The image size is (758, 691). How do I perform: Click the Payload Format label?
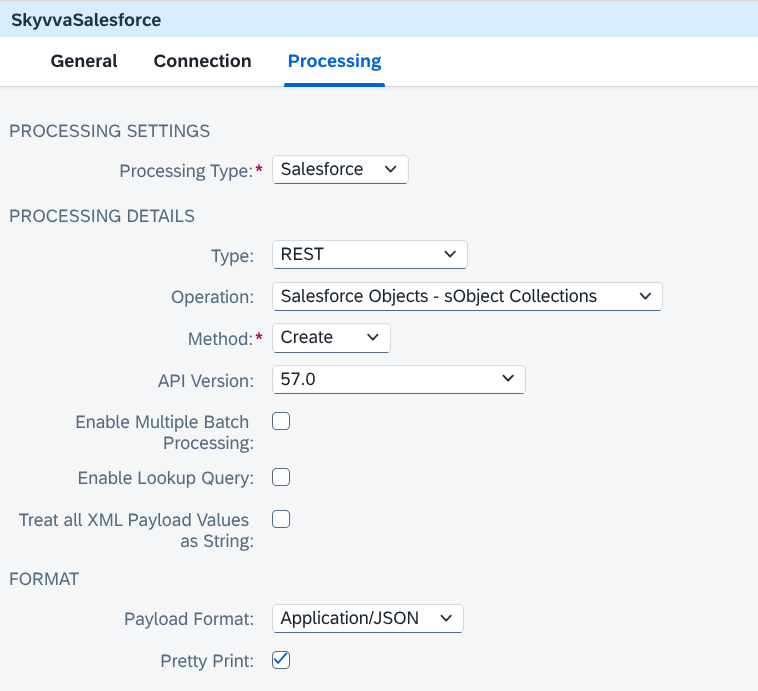coord(189,619)
